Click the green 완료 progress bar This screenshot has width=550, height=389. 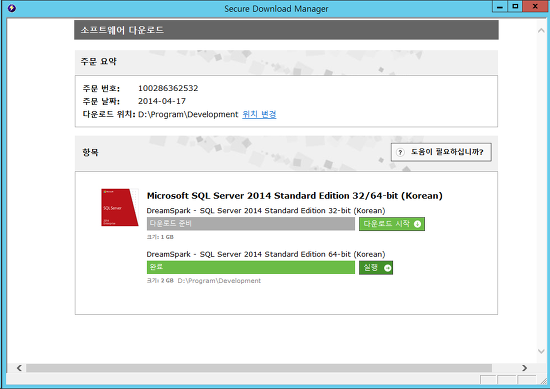click(251, 268)
